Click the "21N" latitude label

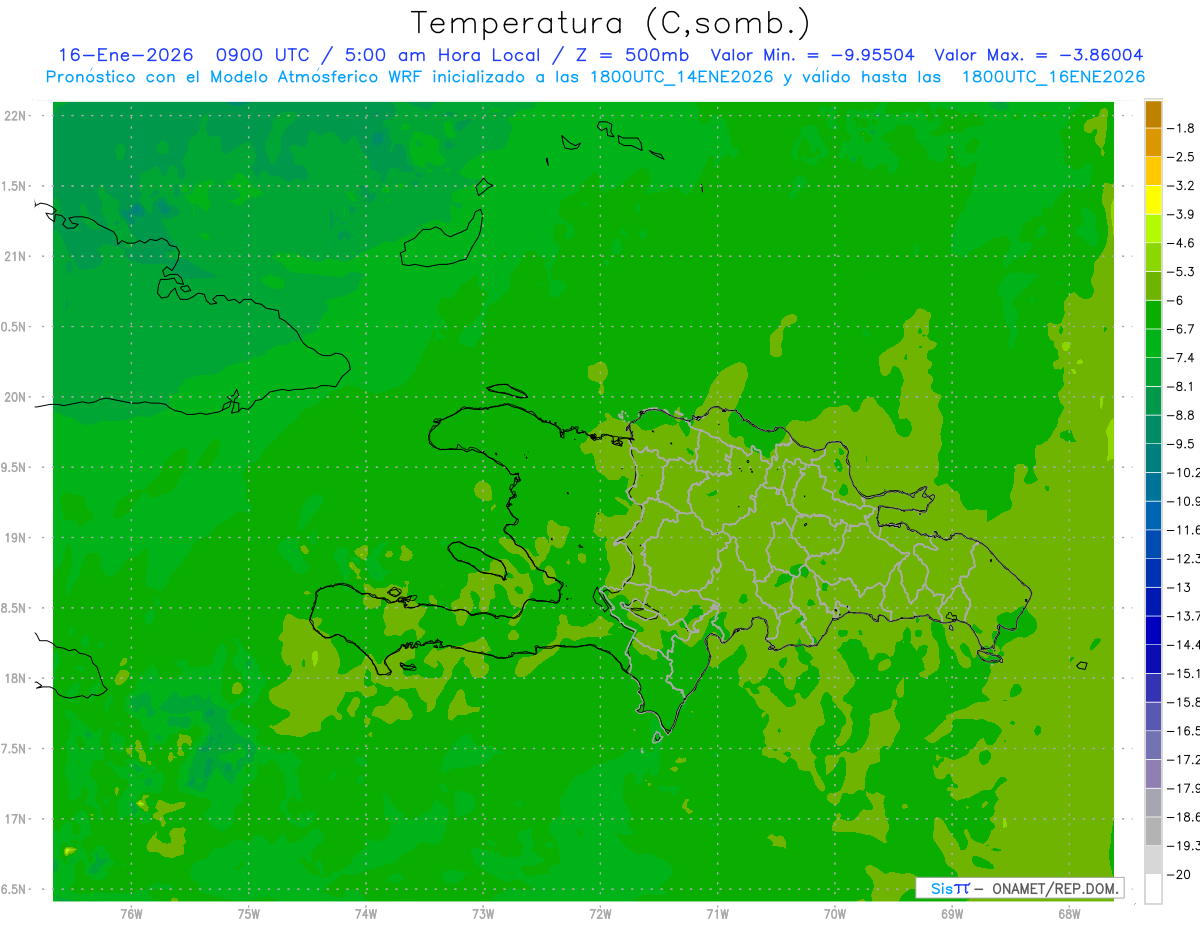tap(16, 257)
